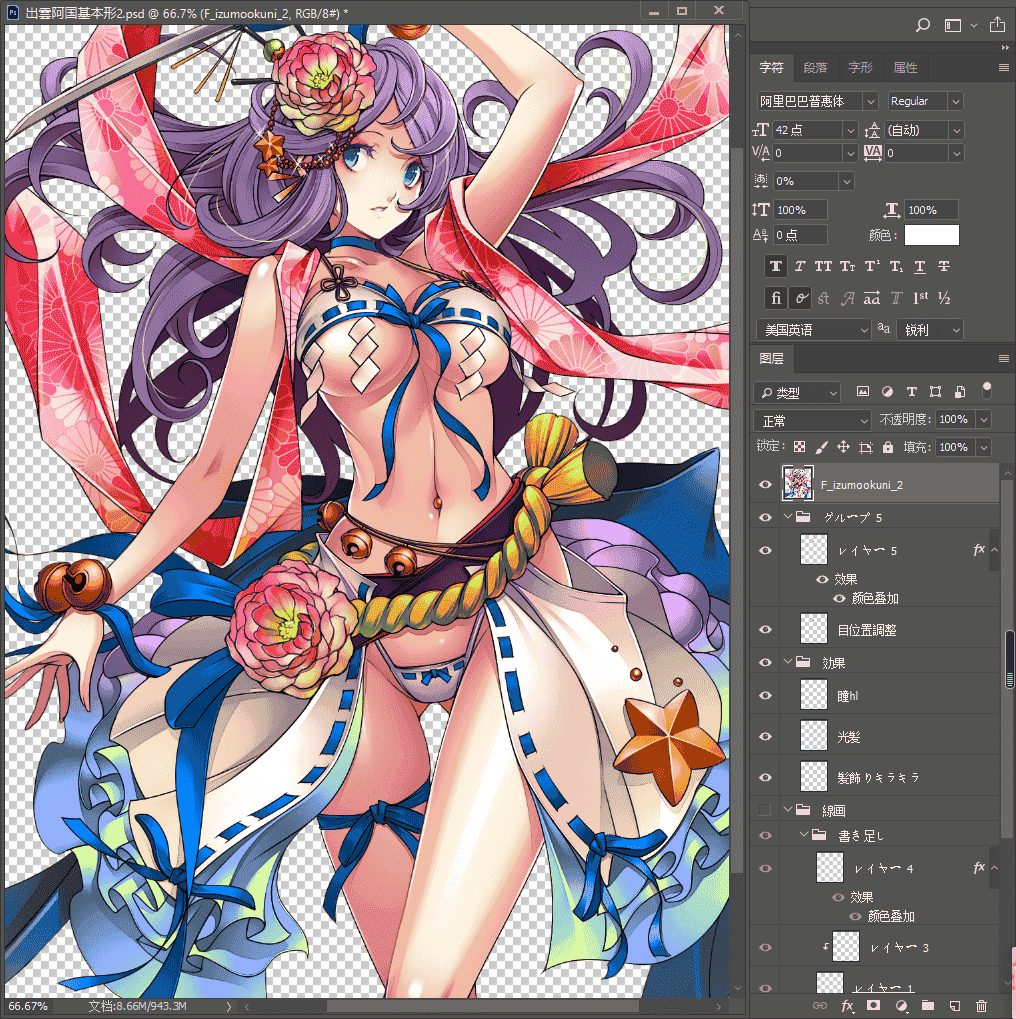This screenshot has height=1019, width=1016.
Task: Apply underline text style
Action: coord(920,266)
